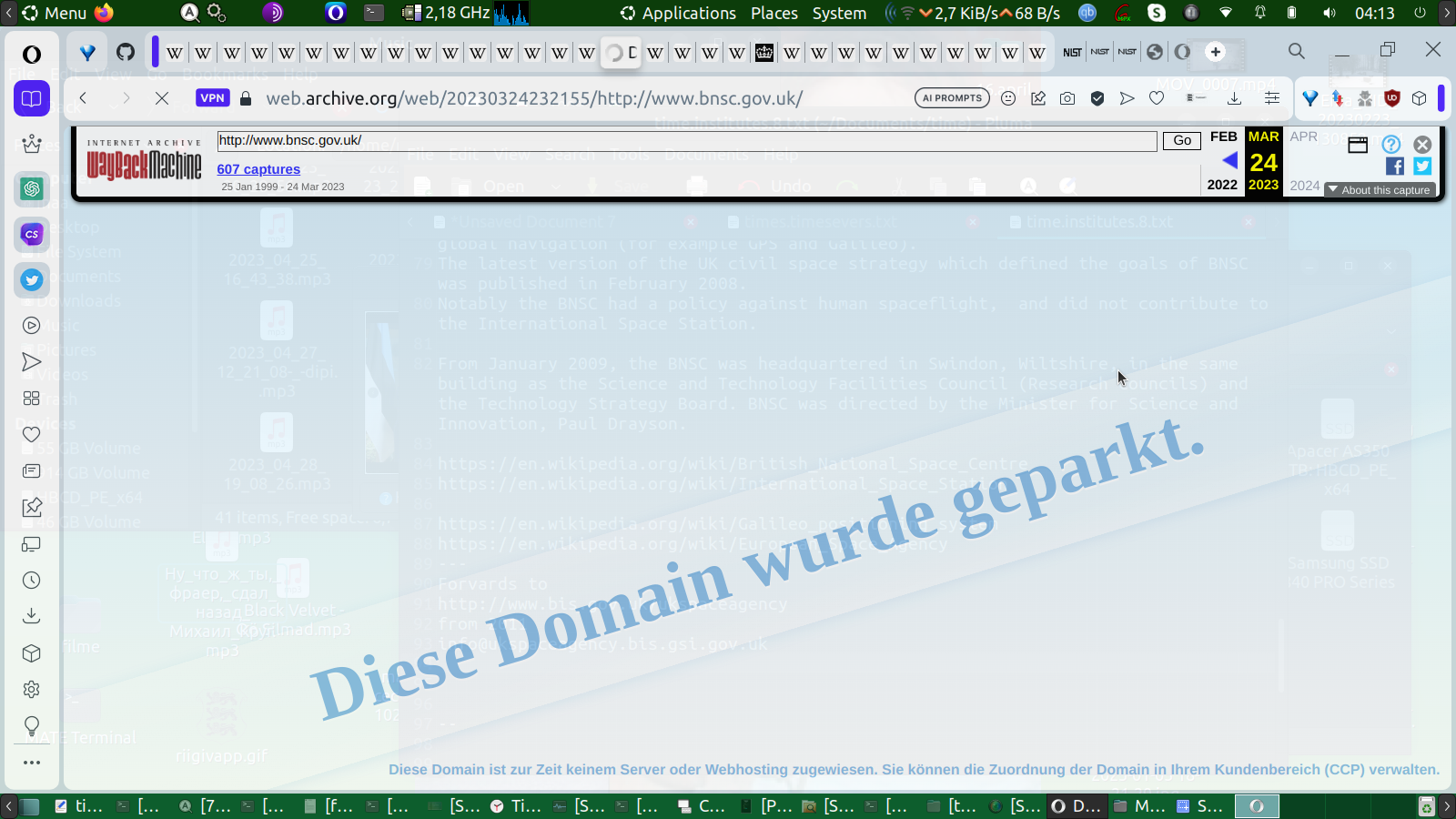Image resolution: width=1456 pixels, height=819 pixels.
Task: Launch Firefox from the top panel
Action: (104, 13)
